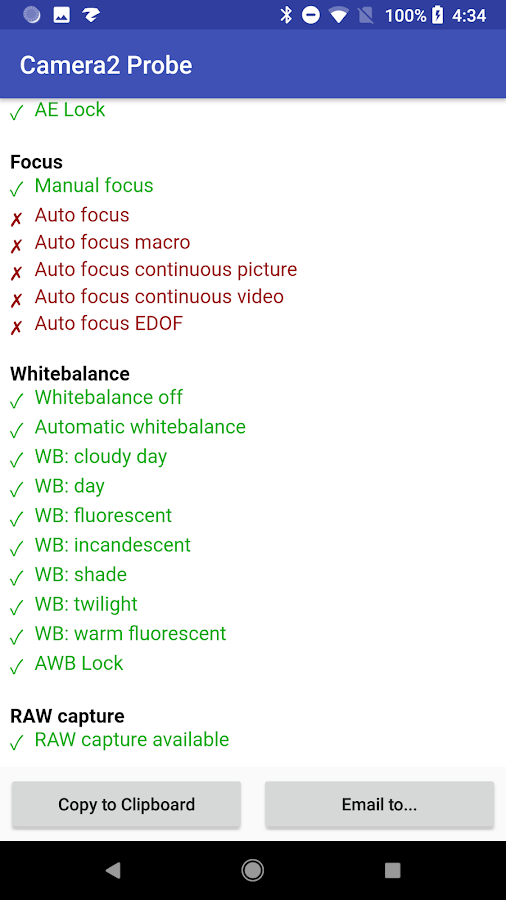Tap the red cross beside Auto focus
Screen dimensions: 506x900
click(16, 218)
